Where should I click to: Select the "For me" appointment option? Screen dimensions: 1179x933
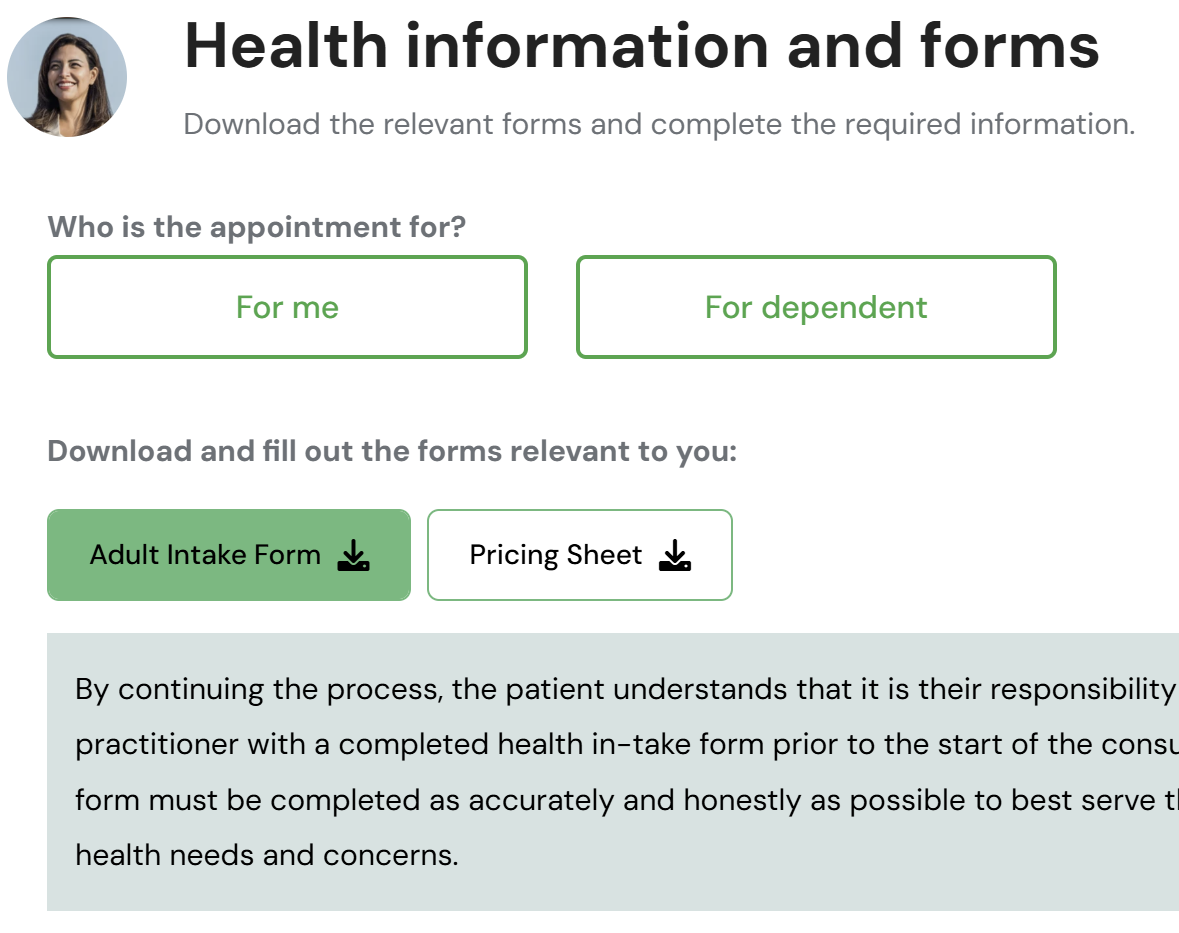point(287,307)
